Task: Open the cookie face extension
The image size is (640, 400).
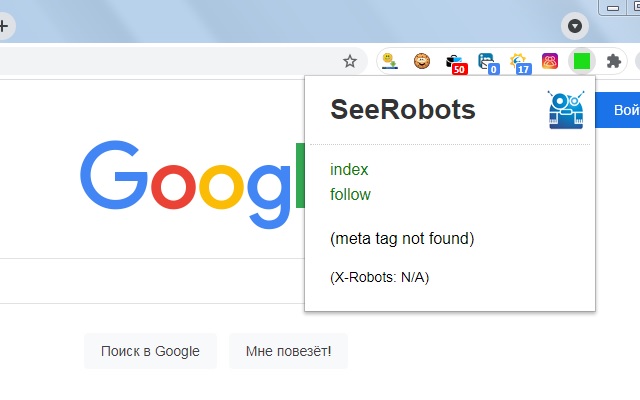Action: 423,61
